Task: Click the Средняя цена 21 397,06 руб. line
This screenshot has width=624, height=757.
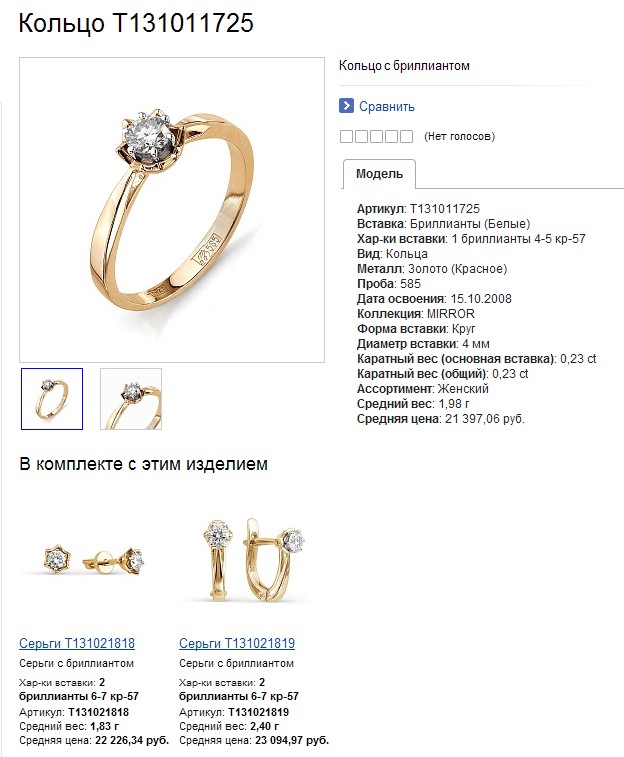Action: click(441, 419)
